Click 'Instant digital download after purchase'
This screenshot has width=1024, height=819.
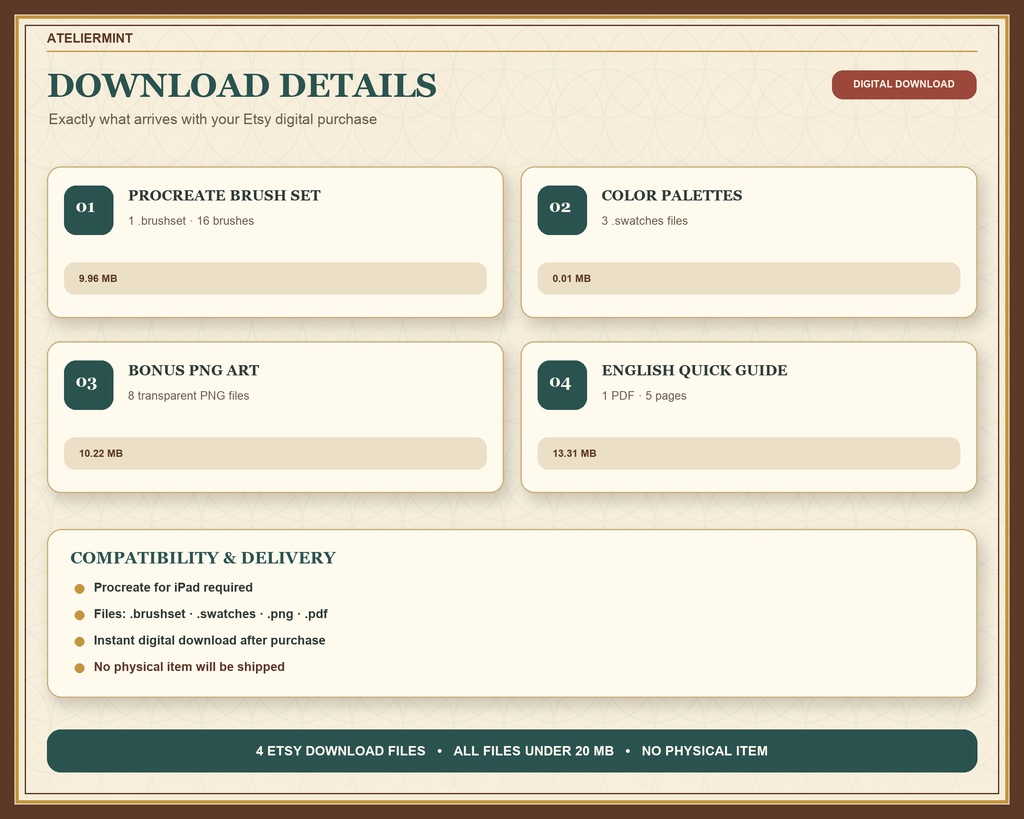pyautogui.click(x=210, y=641)
